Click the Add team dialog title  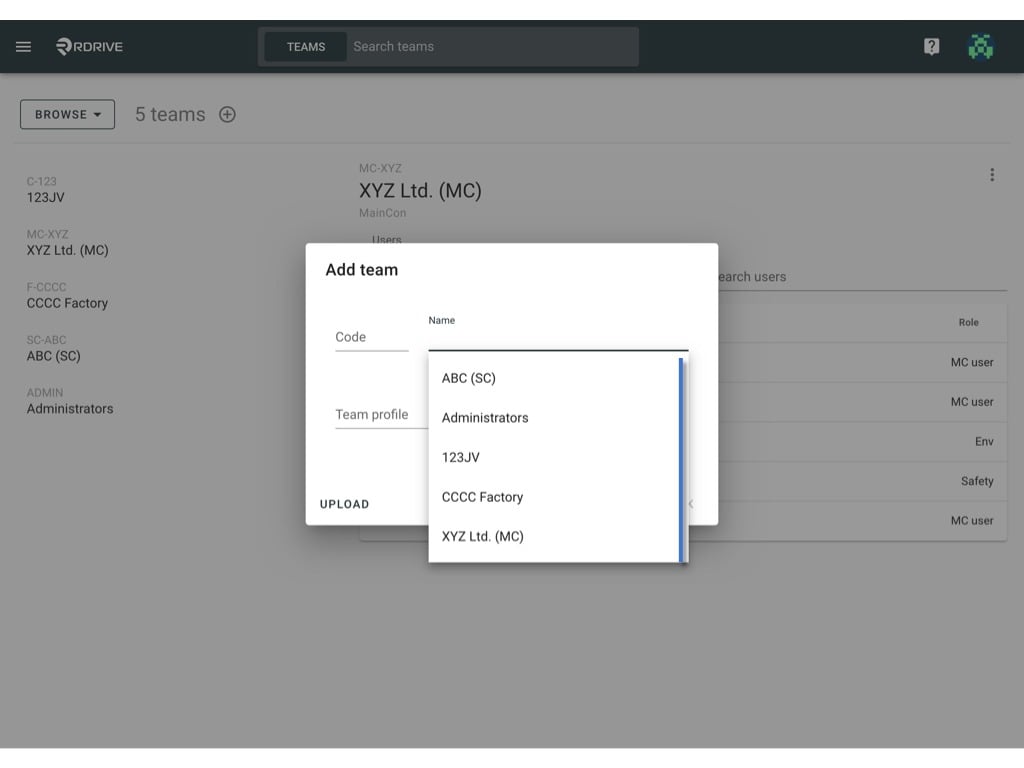point(362,270)
